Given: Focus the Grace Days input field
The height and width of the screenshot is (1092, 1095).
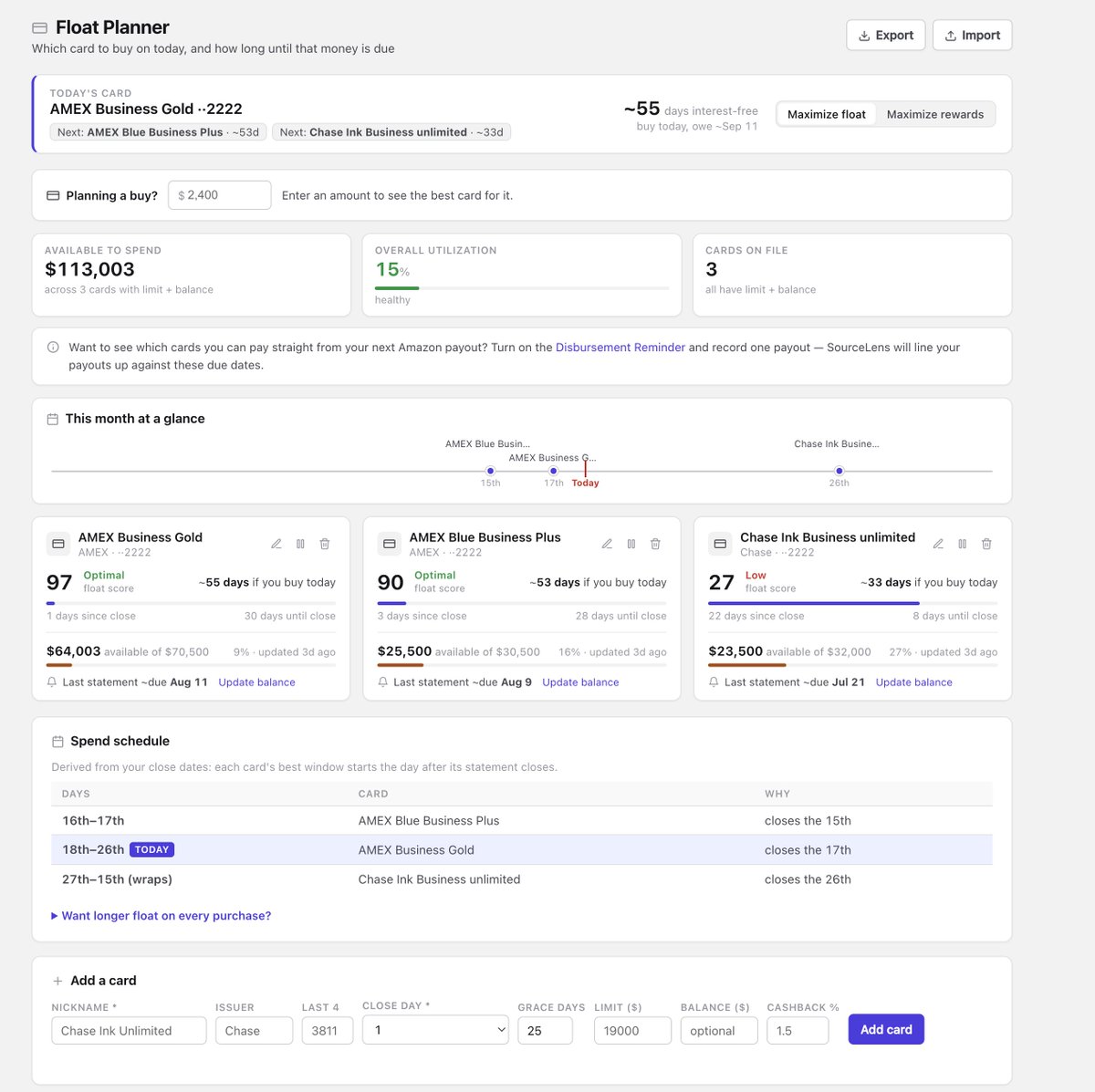Looking at the screenshot, I should pos(546,1030).
